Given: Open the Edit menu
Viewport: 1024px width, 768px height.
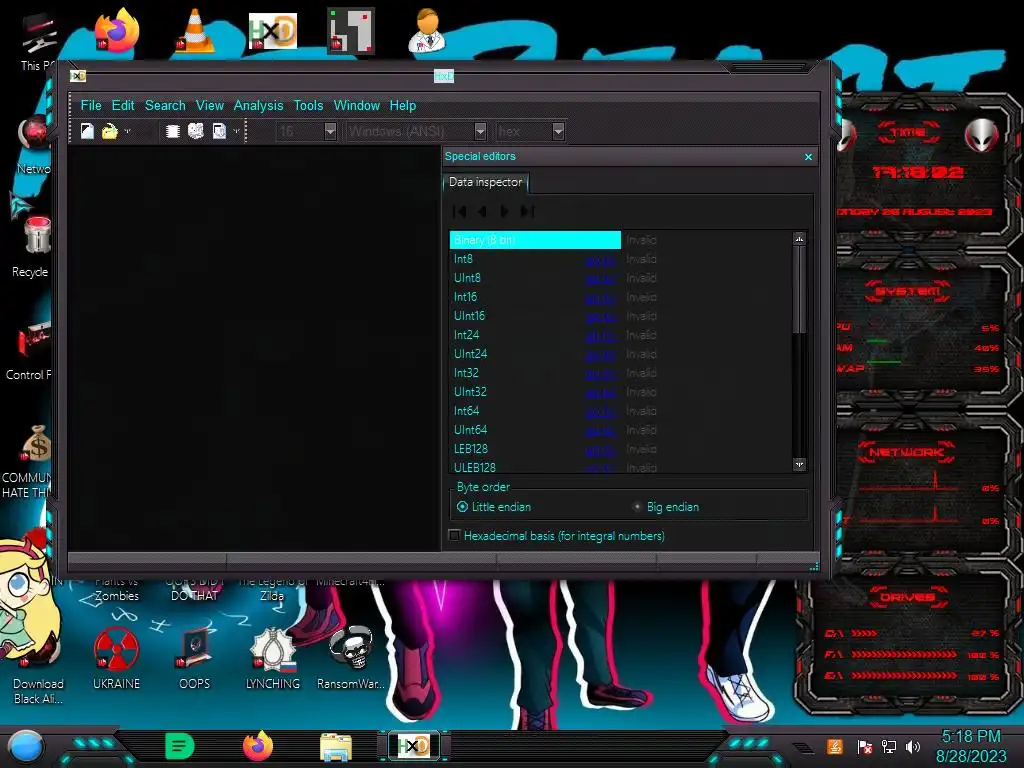Looking at the screenshot, I should [x=123, y=105].
